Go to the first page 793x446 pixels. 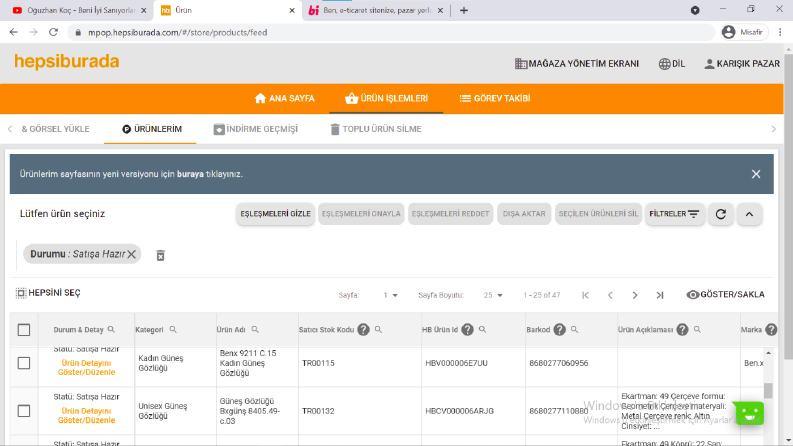(585, 295)
